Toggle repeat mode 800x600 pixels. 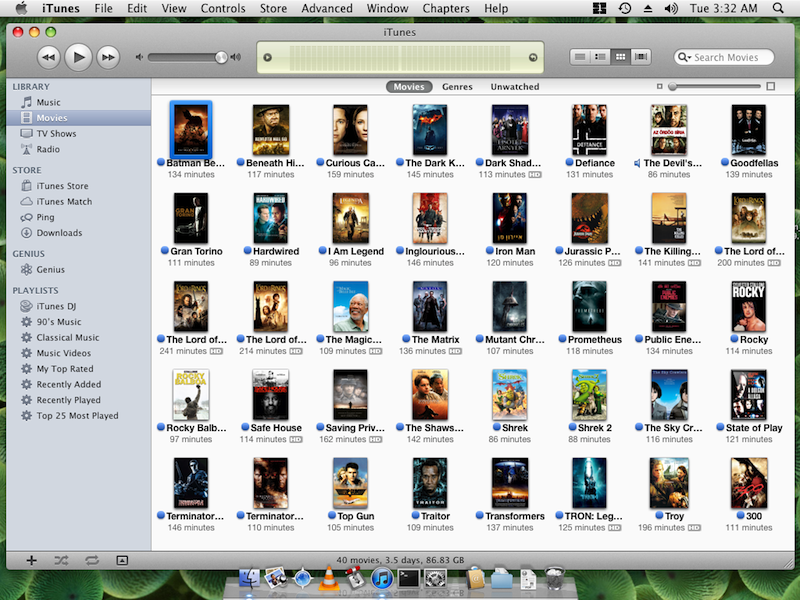coord(92,560)
